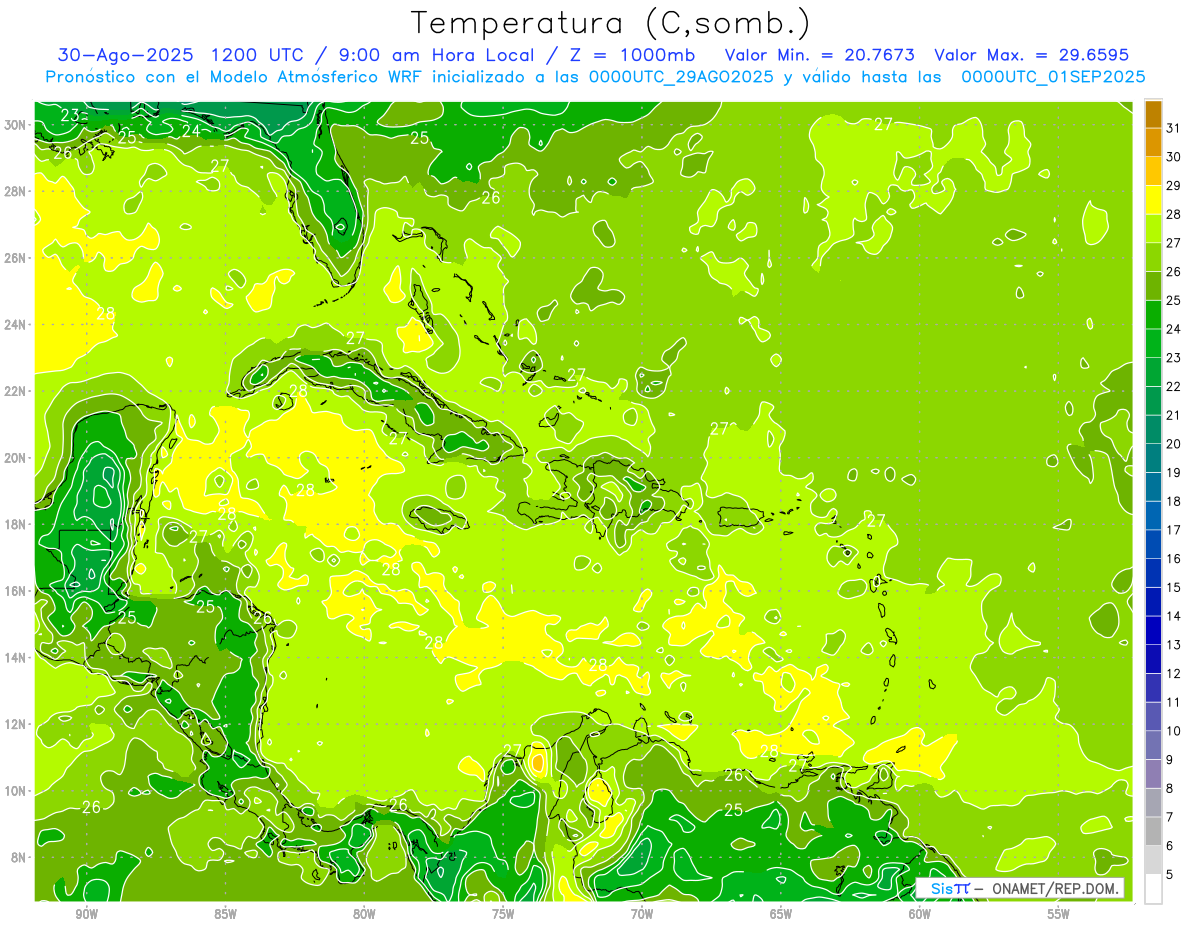Click the '0000UTC_29AGO2025' initialization time
This screenshot has height=927, width=1200.
point(683,77)
